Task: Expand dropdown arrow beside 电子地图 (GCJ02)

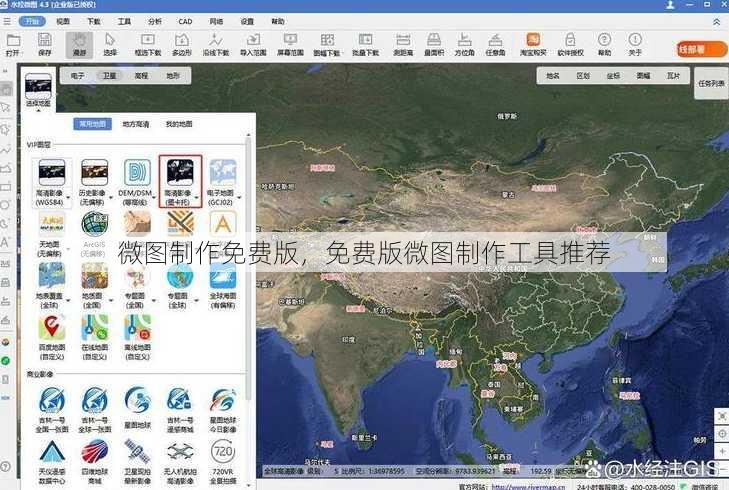Action: point(239,198)
